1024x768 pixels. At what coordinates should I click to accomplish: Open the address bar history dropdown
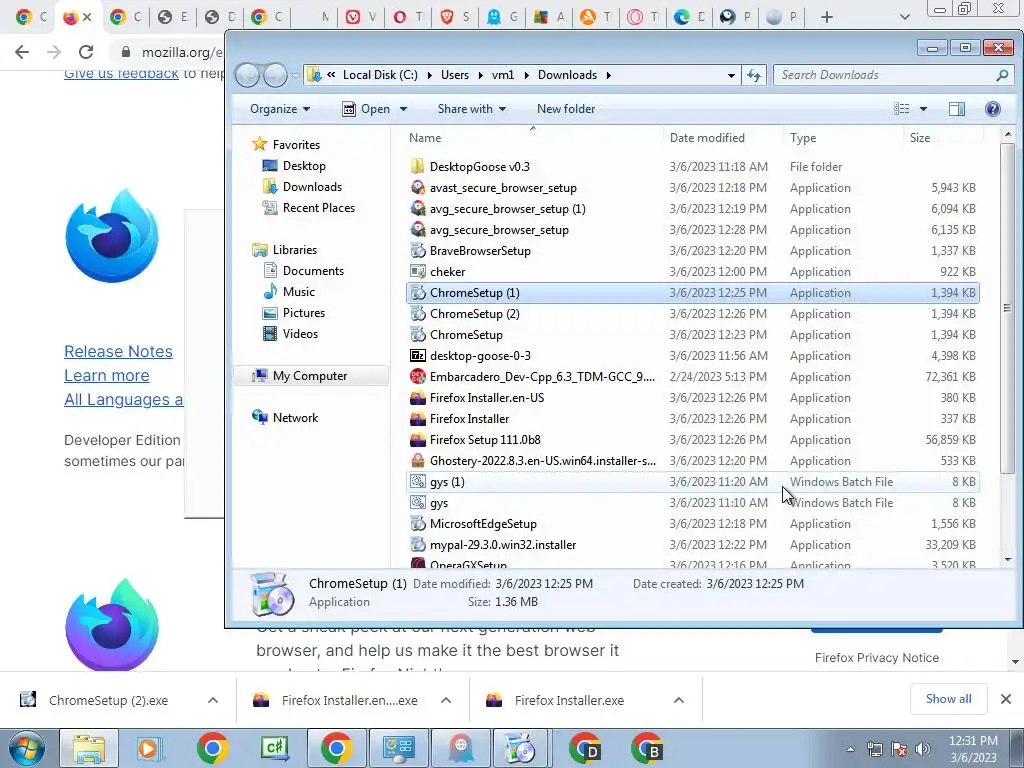(731, 75)
